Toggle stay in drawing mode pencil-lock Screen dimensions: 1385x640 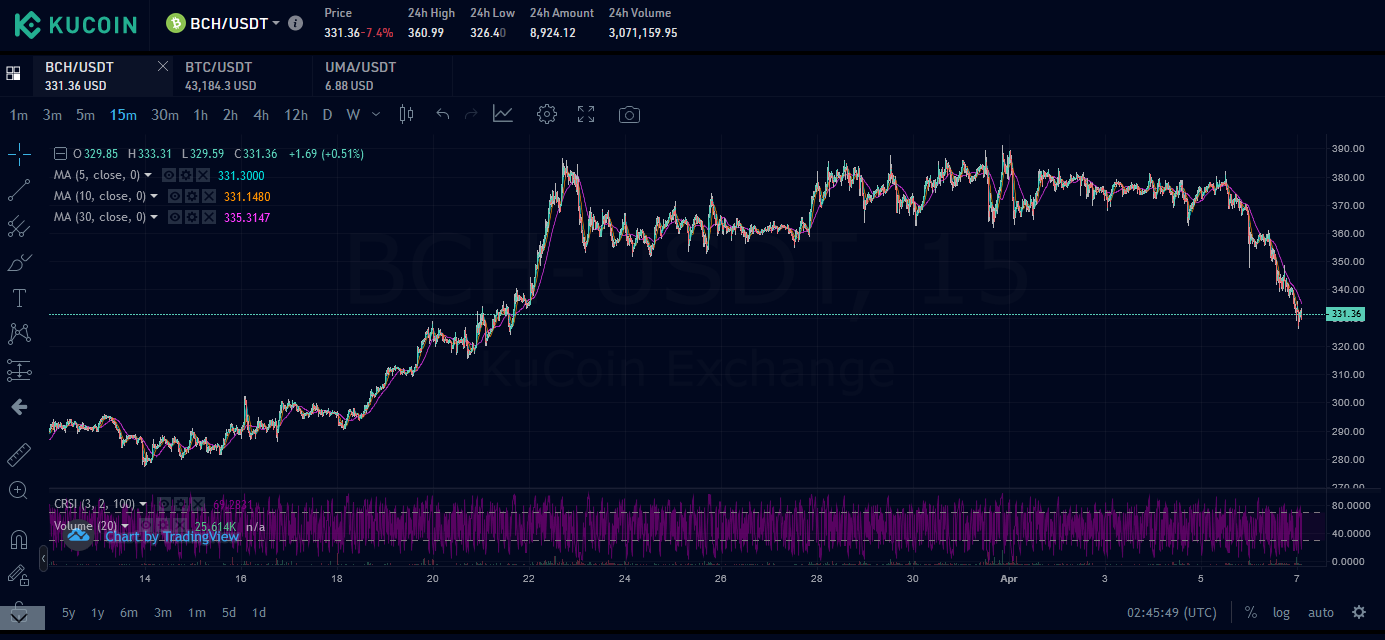pos(19,575)
